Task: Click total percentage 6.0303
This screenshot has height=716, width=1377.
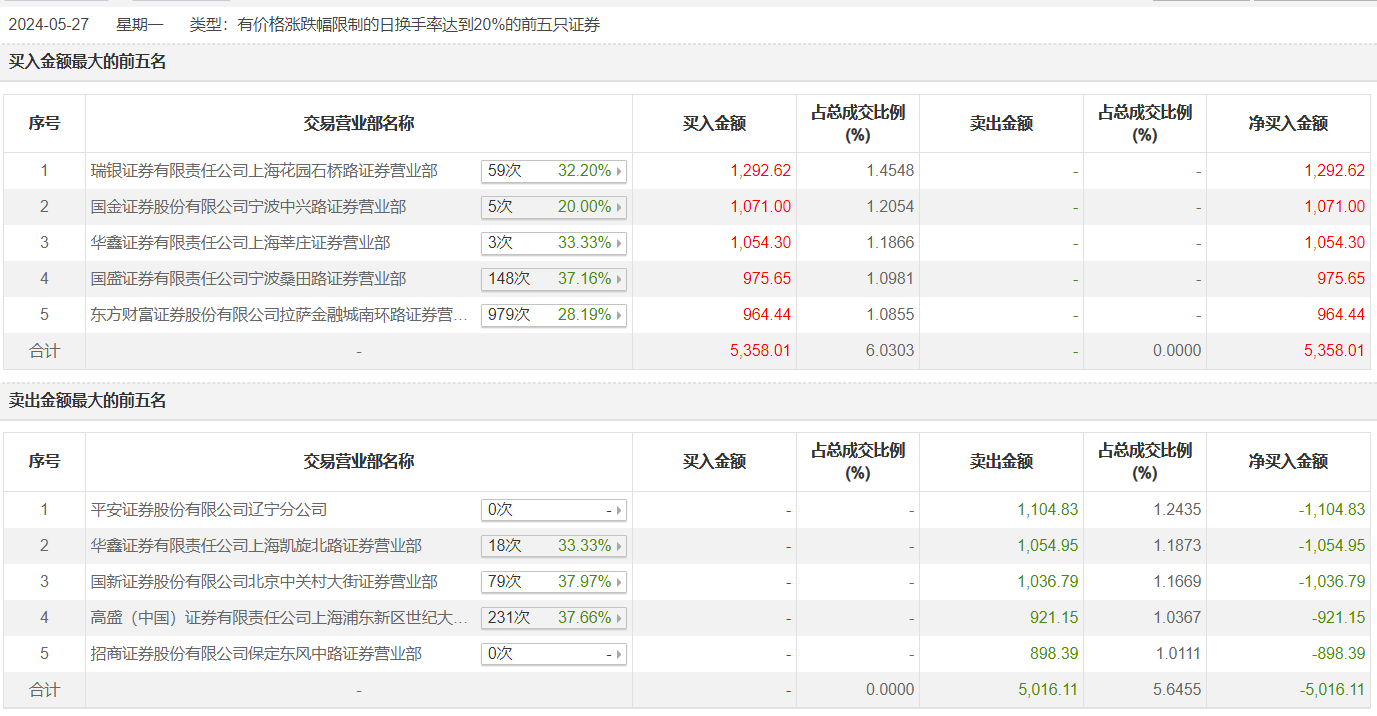Action: 890,351
